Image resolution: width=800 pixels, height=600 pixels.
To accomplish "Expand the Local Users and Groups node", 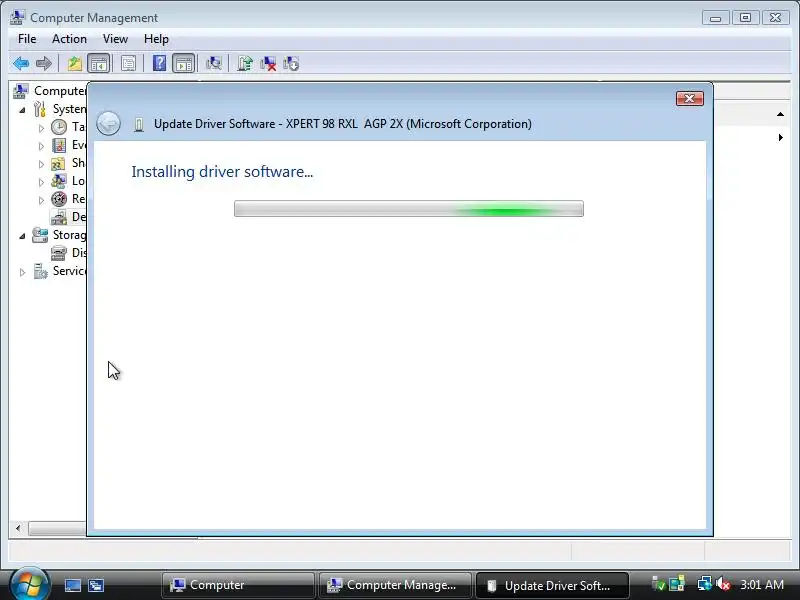I will 41,182.
